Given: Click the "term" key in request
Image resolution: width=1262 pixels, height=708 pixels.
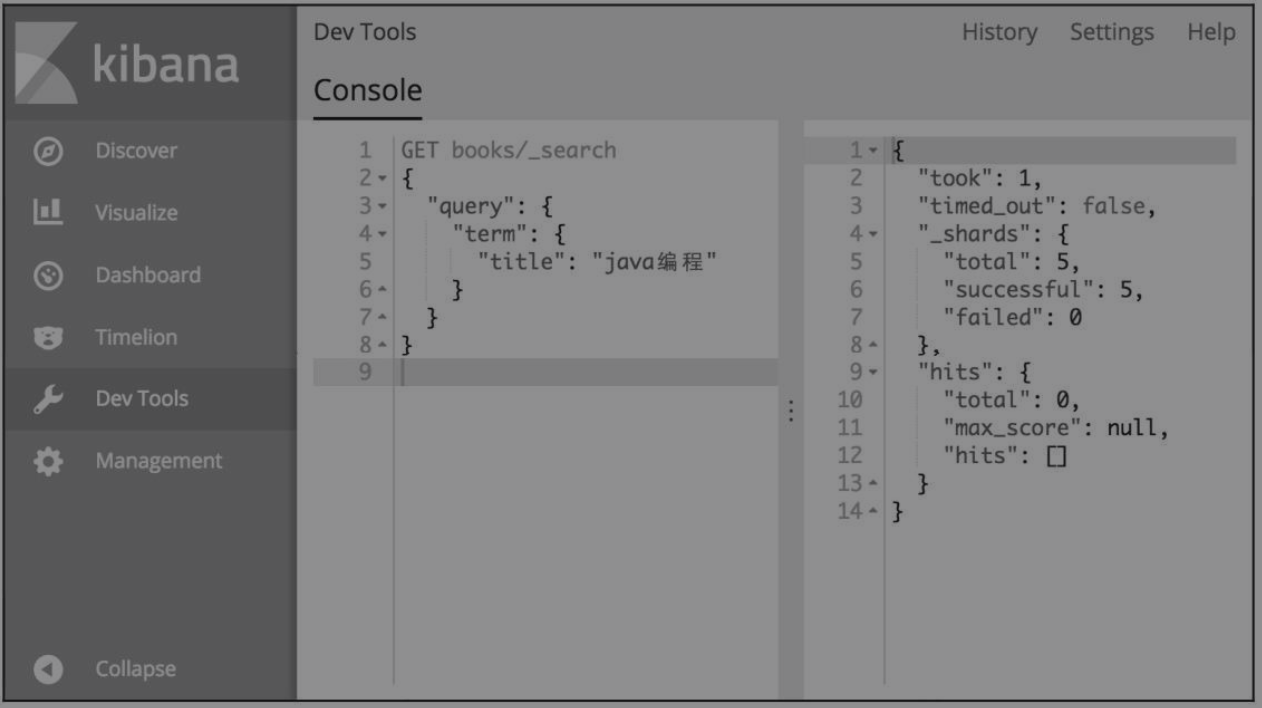Looking at the screenshot, I should point(488,235).
